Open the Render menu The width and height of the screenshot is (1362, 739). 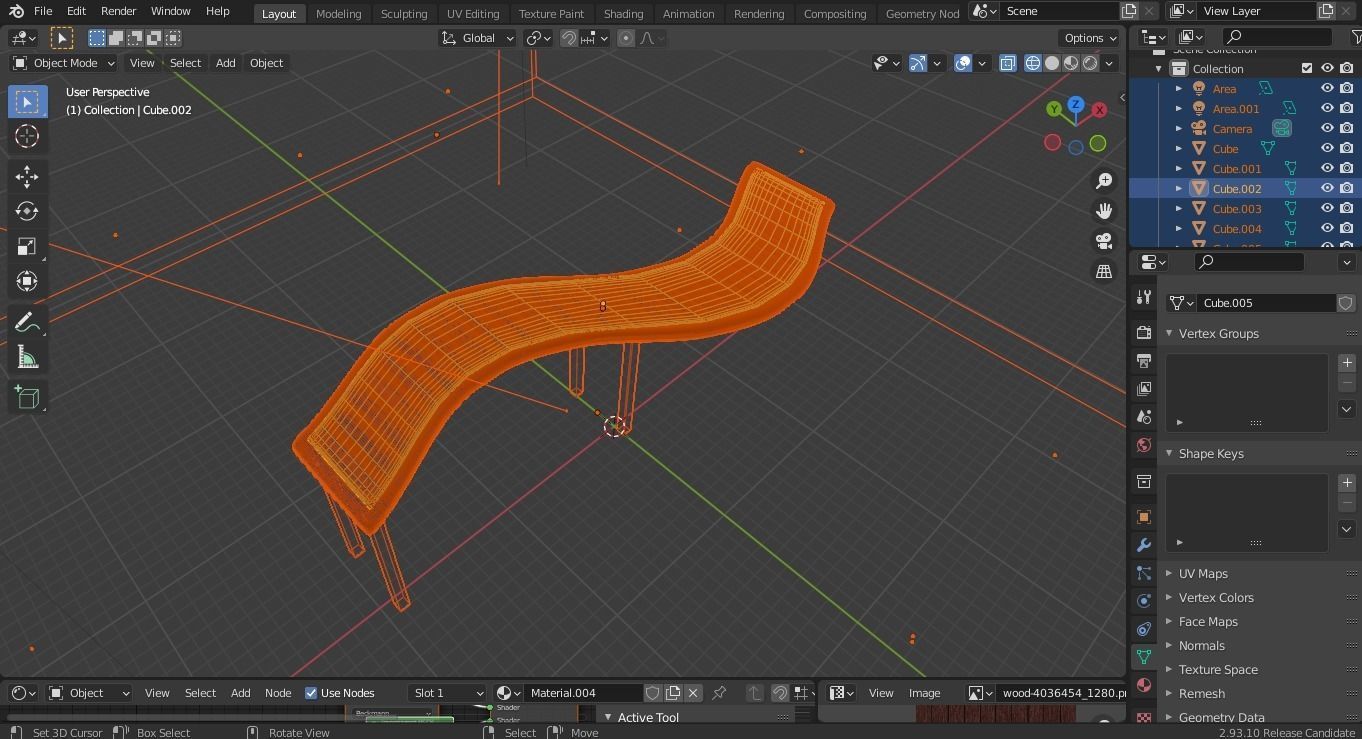click(118, 11)
